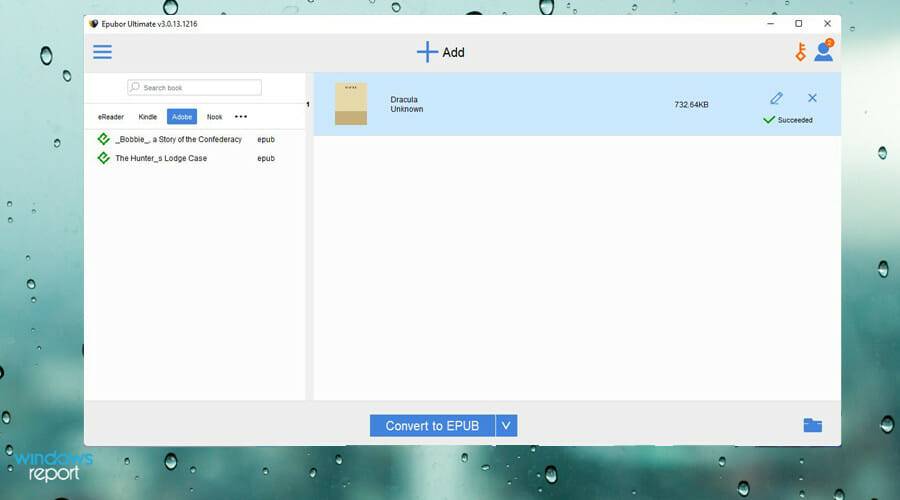Viewport: 900px width, 500px height.
Task: Switch to the Kindle tab
Action: [148, 117]
